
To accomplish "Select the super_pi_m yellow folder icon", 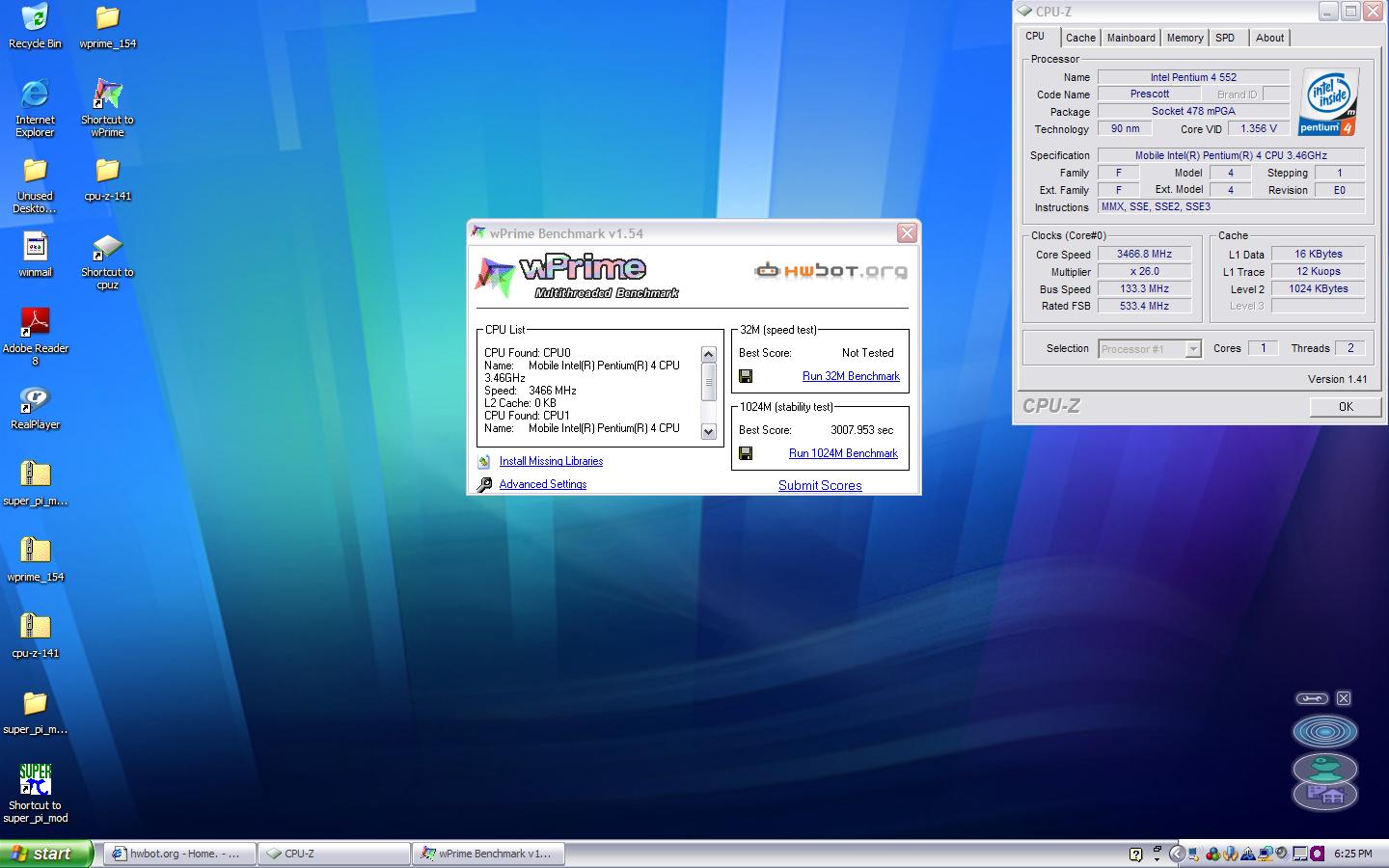I will click(35, 712).
